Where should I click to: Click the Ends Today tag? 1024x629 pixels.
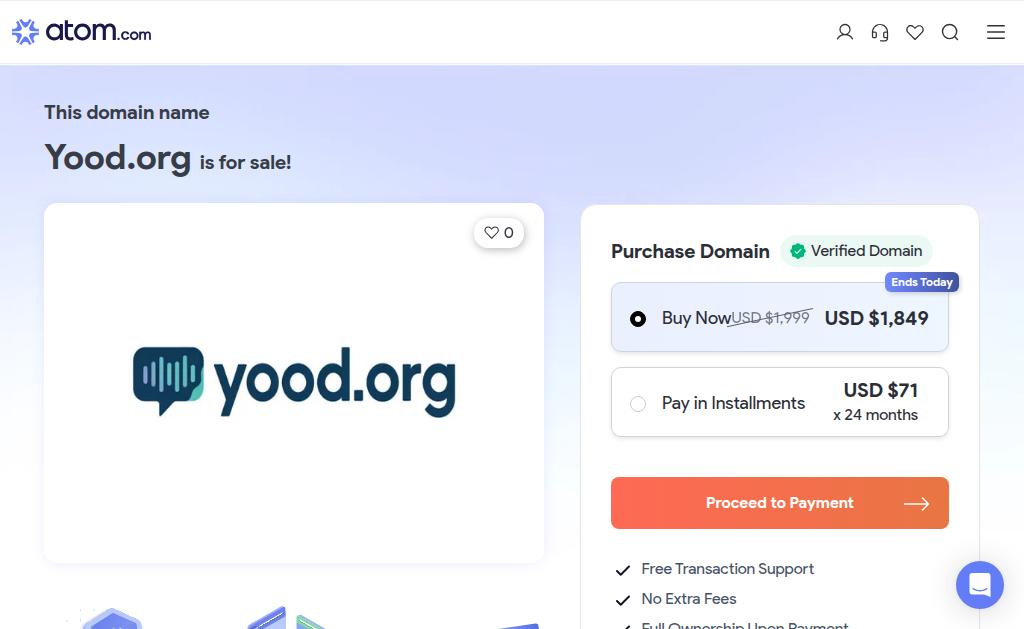(x=921, y=282)
